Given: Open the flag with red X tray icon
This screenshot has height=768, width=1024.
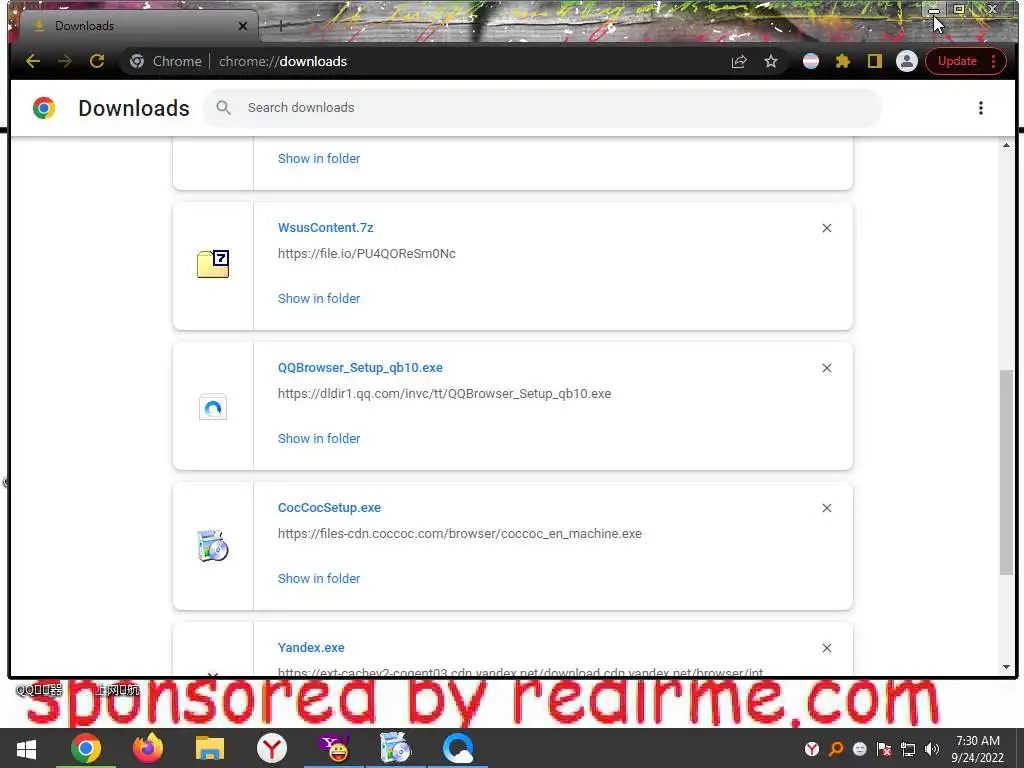Looking at the screenshot, I should coord(884,749).
